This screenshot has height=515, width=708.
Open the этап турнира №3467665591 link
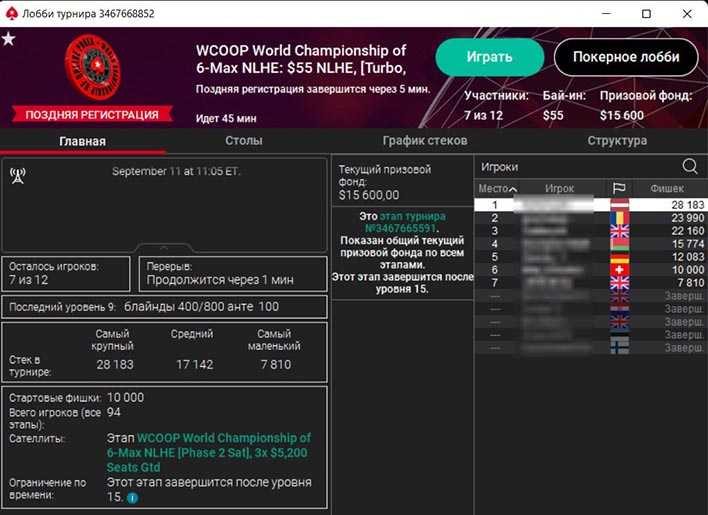pos(405,222)
